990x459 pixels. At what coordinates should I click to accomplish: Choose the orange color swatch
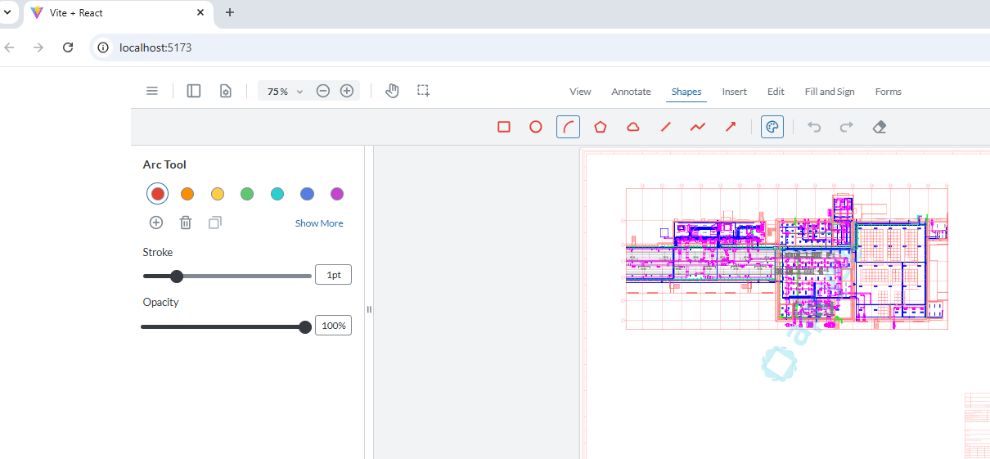pos(188,194)
